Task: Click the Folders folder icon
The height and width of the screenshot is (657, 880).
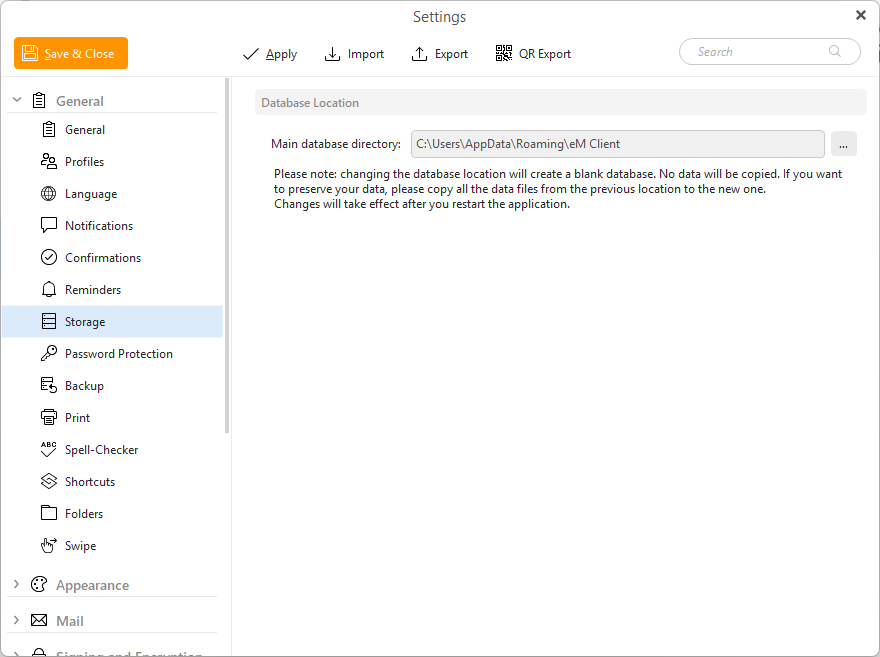Action: point(49,513)
